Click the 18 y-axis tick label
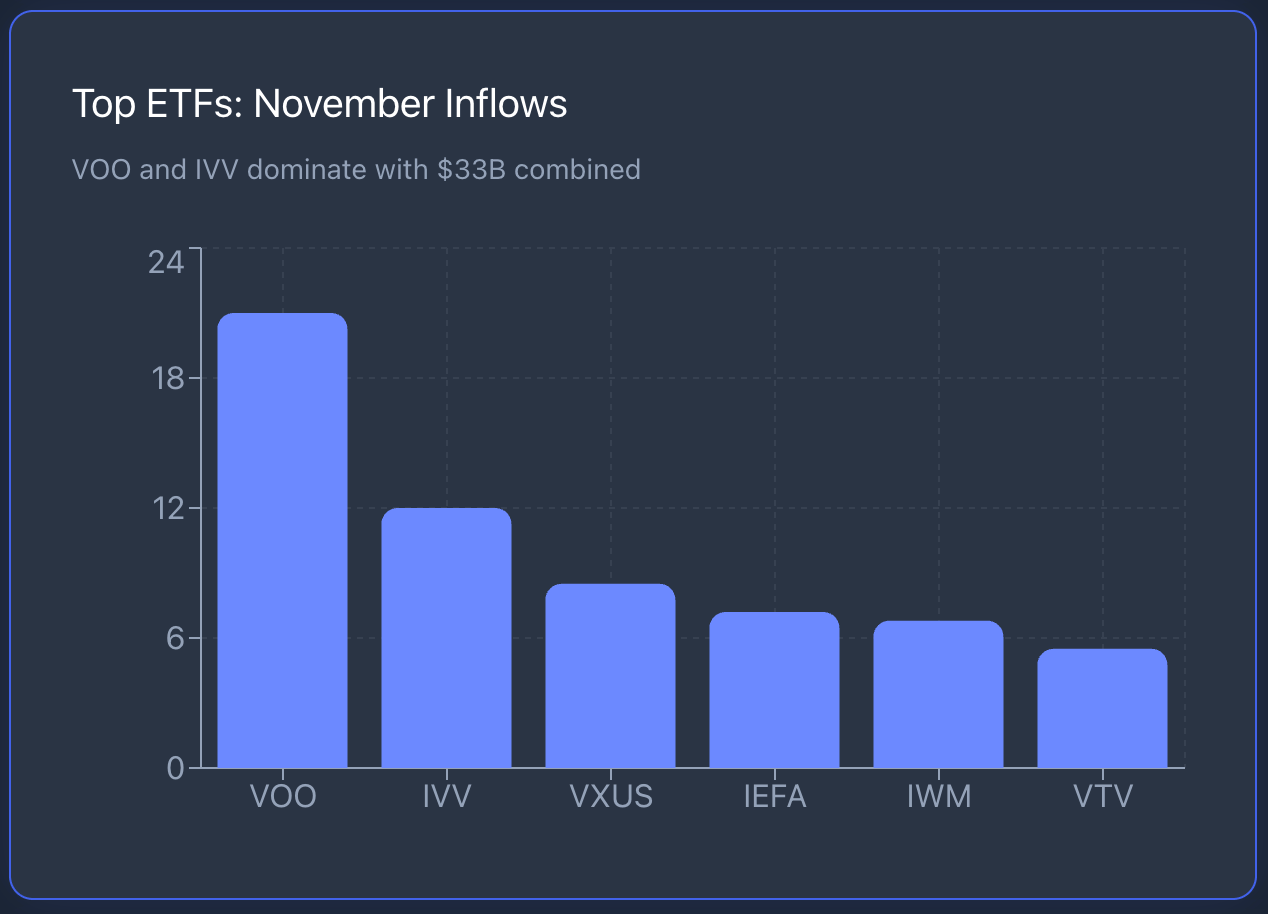Screen dimensions: 1268x914 click(x=166, y=378)
